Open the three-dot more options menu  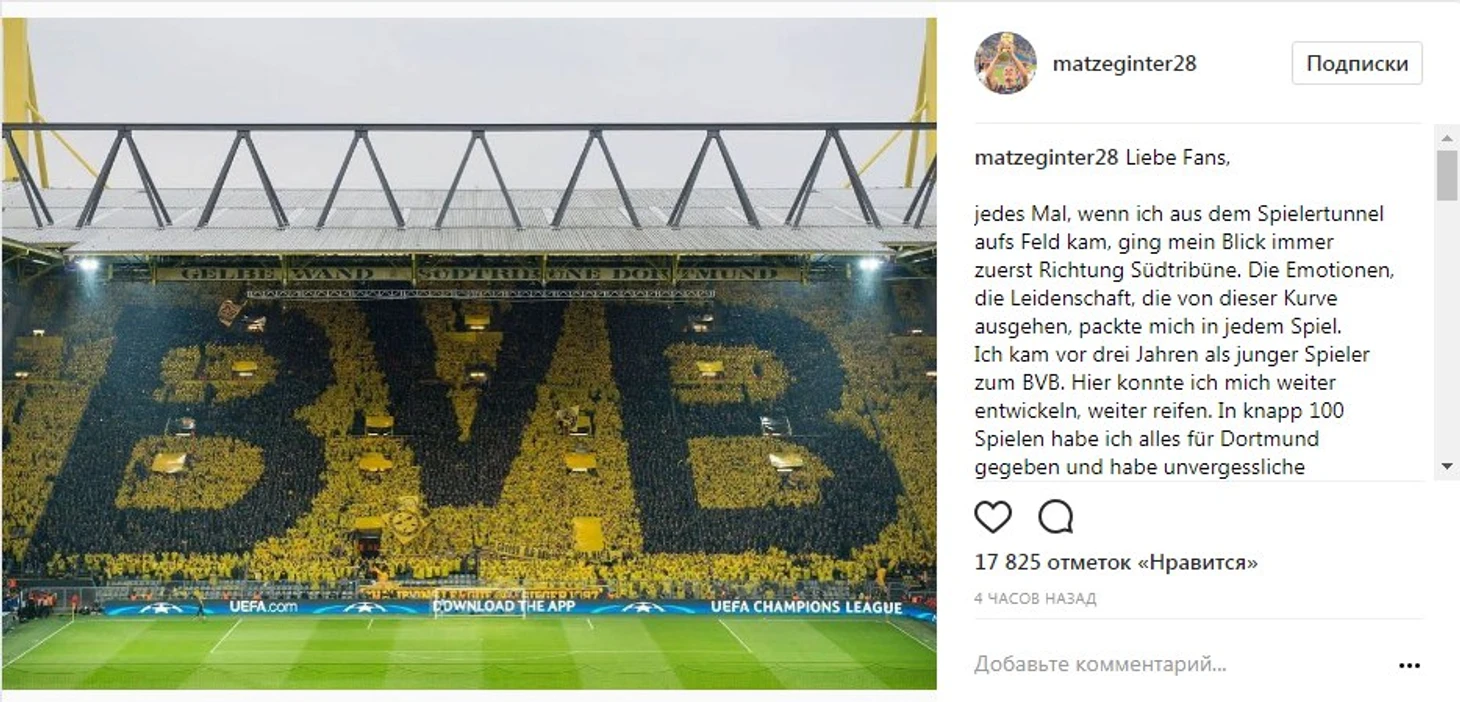(x=1409, y=666)
